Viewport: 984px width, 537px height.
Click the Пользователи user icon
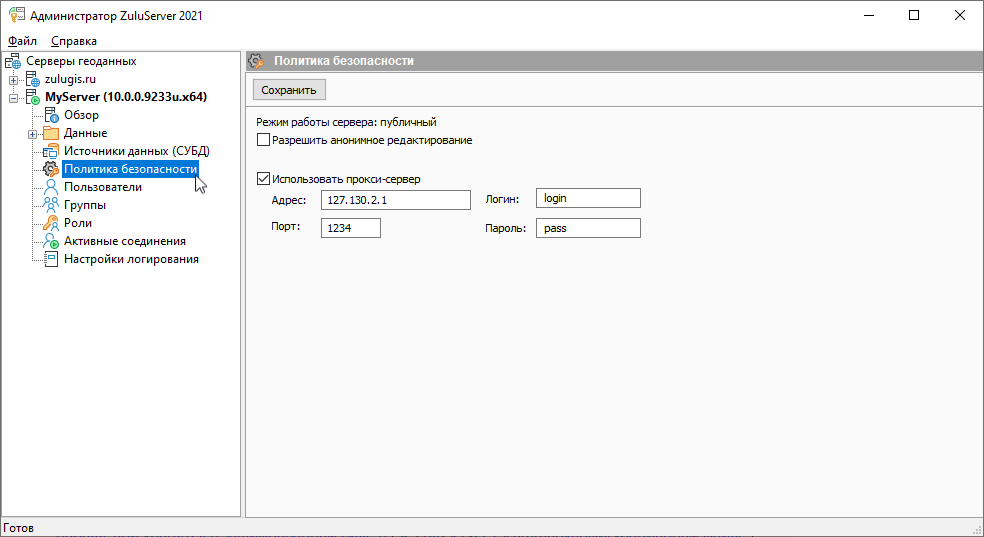51,187
